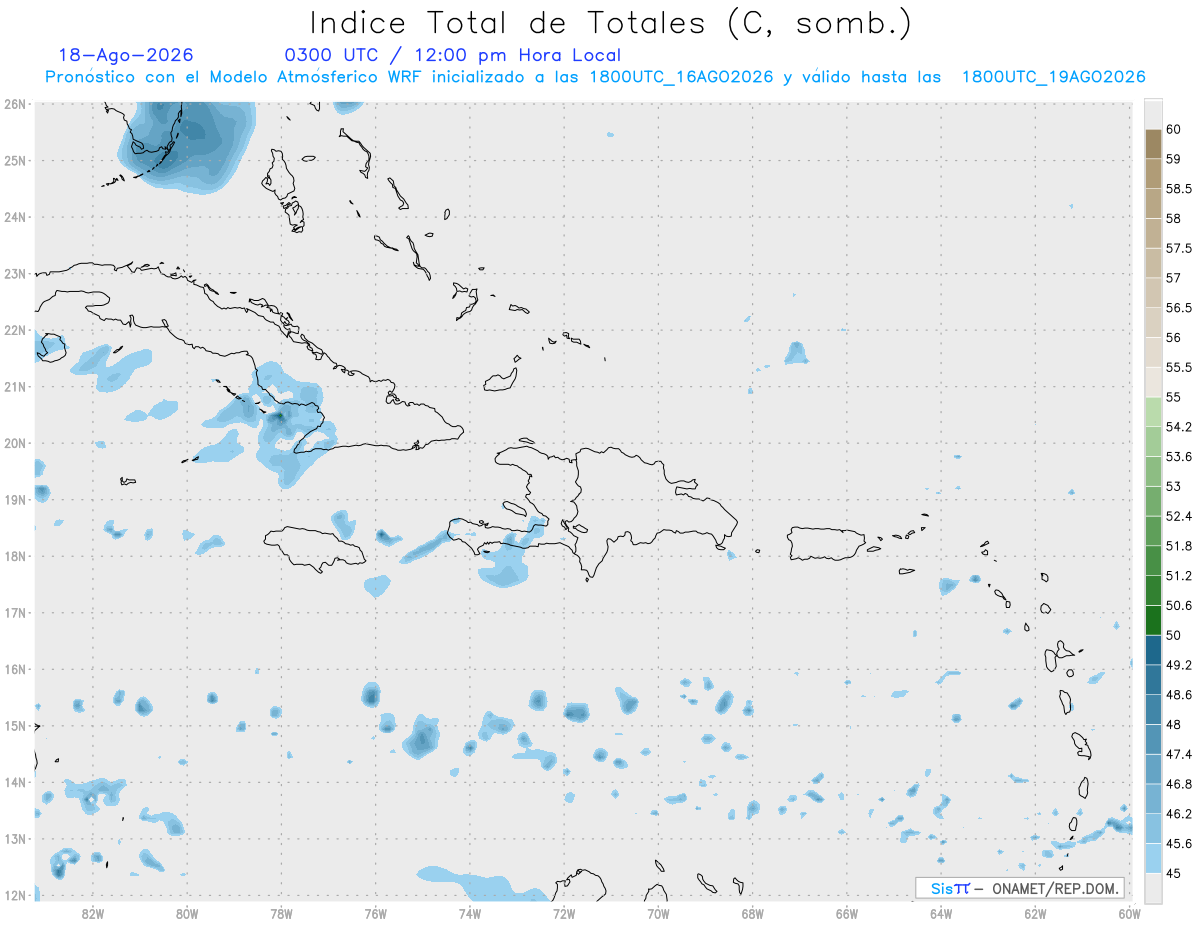
Task: Click the longitude label '76W'
Action: (x=376, y=913)
